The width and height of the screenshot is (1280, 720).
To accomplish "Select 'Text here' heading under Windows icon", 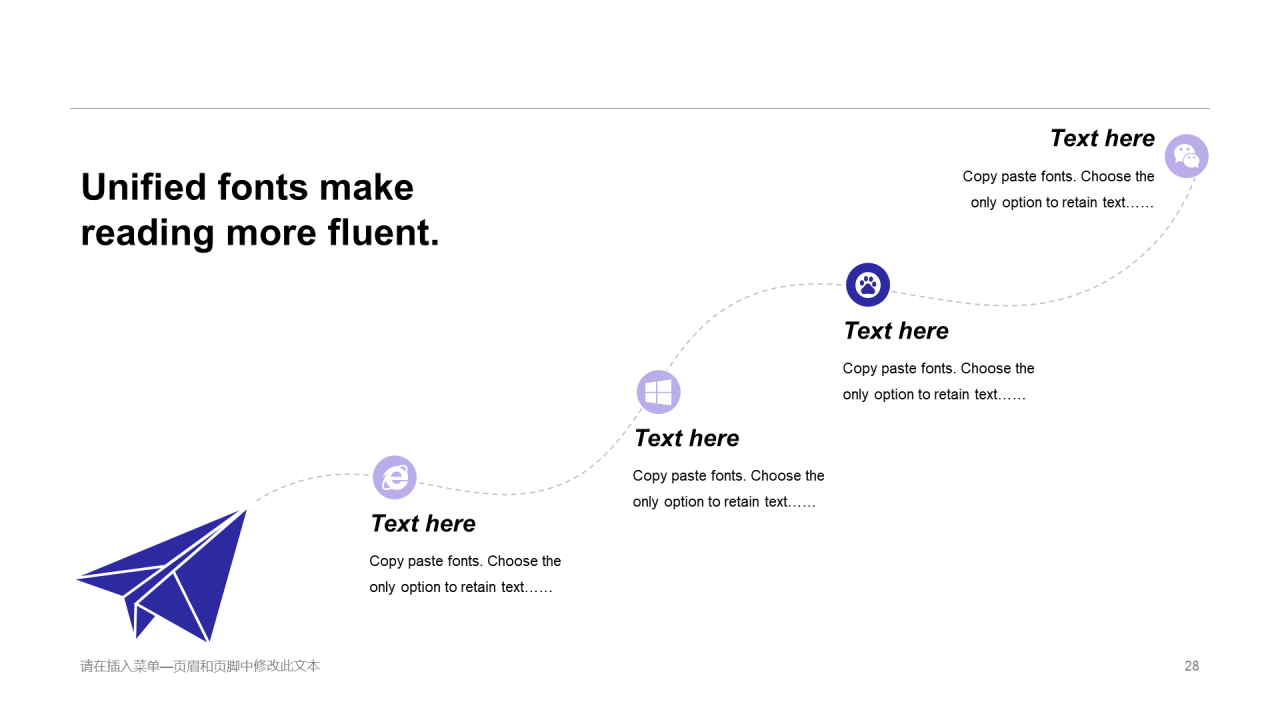I will point(687,439).
